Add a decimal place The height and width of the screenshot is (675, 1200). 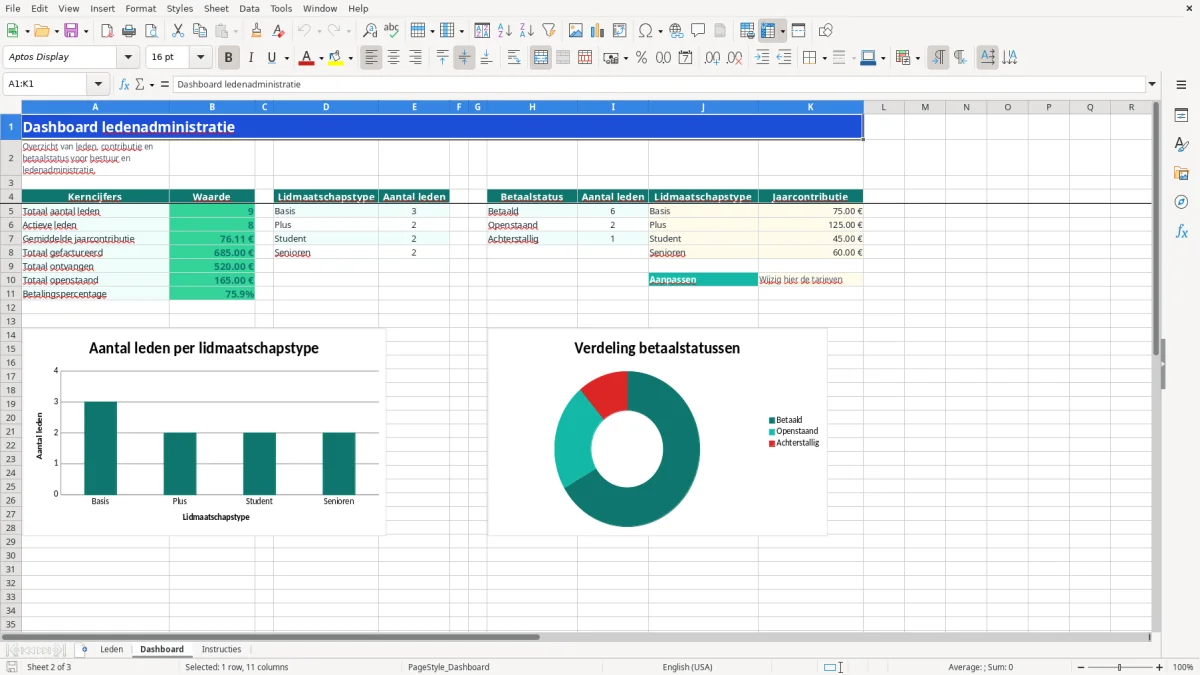point(713,58)
